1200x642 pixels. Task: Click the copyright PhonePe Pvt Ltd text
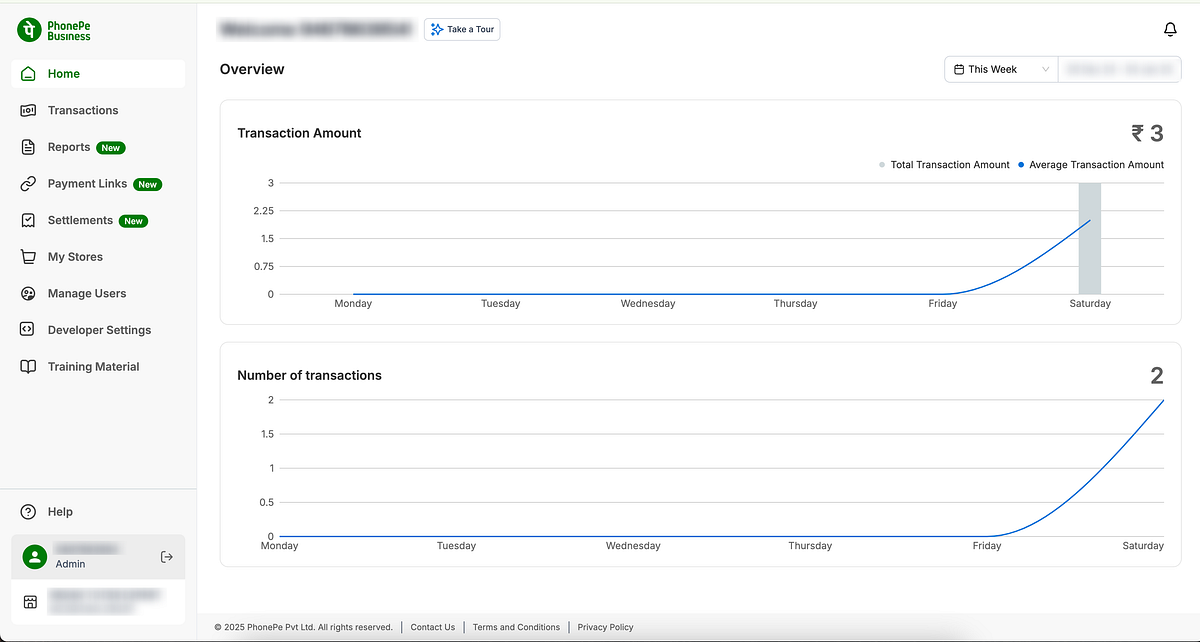point(304,627)
